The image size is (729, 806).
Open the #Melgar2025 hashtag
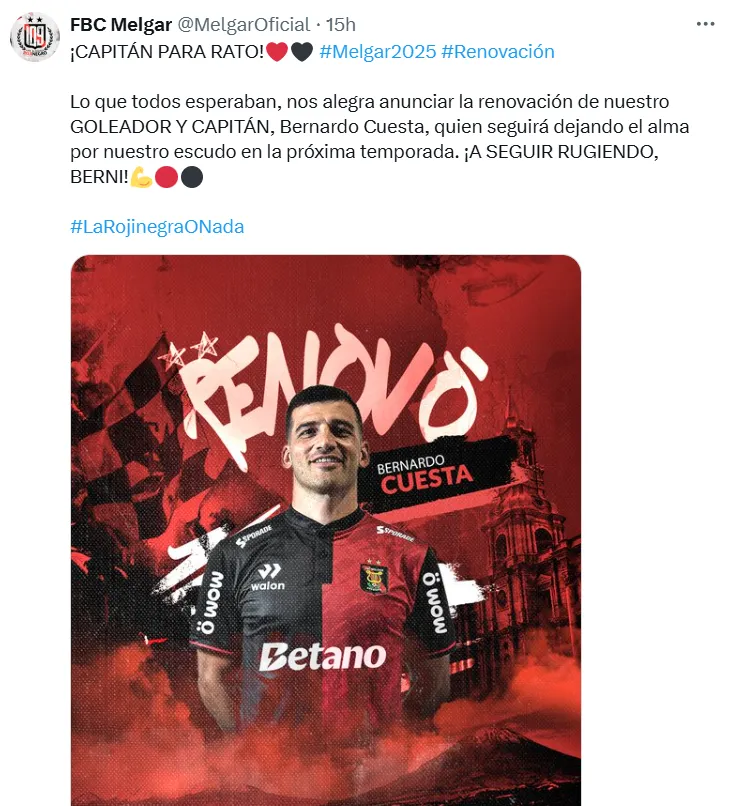[378, 51]
